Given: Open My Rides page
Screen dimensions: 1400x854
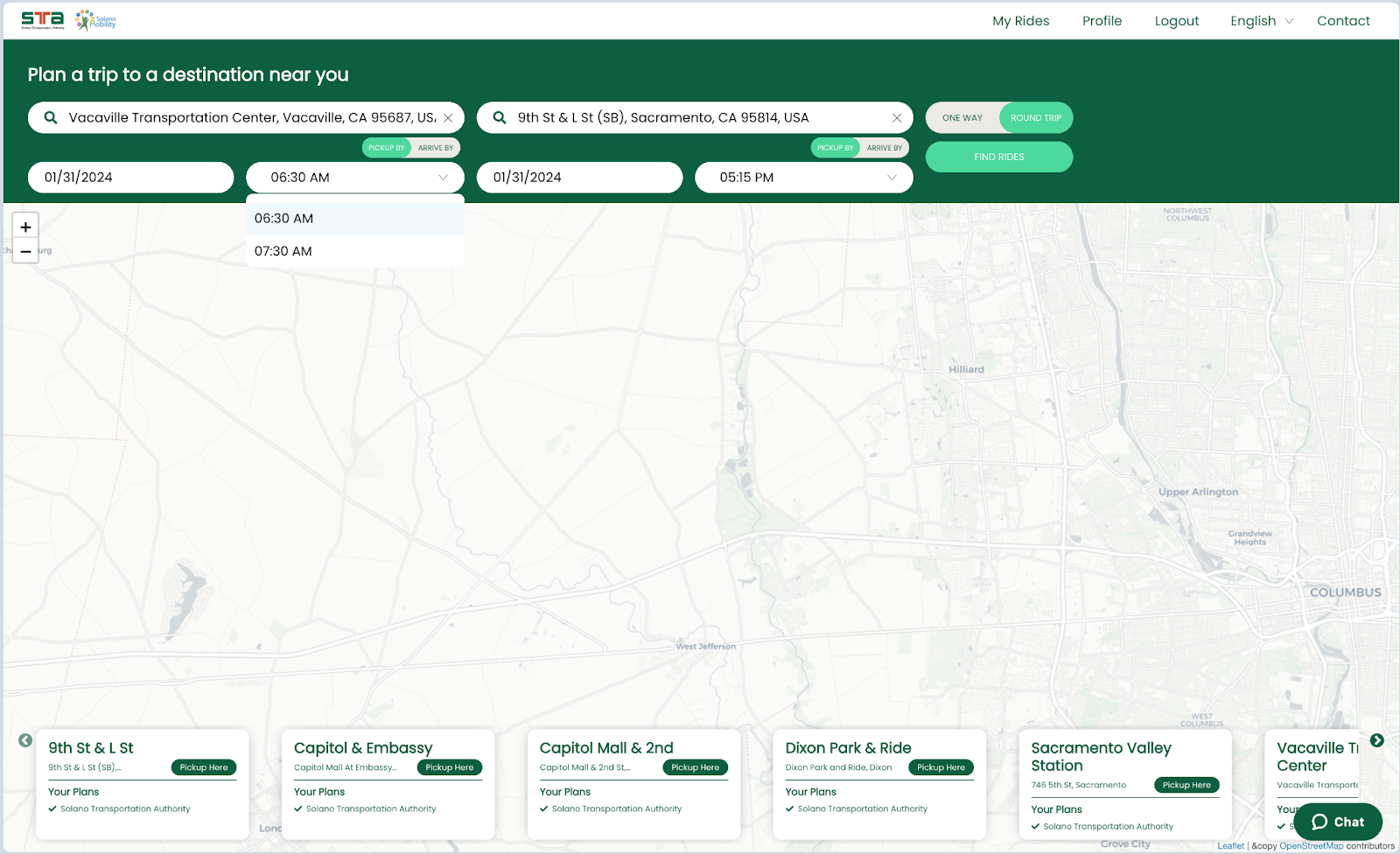Looking at the screenshot, I should [1020, 21].
